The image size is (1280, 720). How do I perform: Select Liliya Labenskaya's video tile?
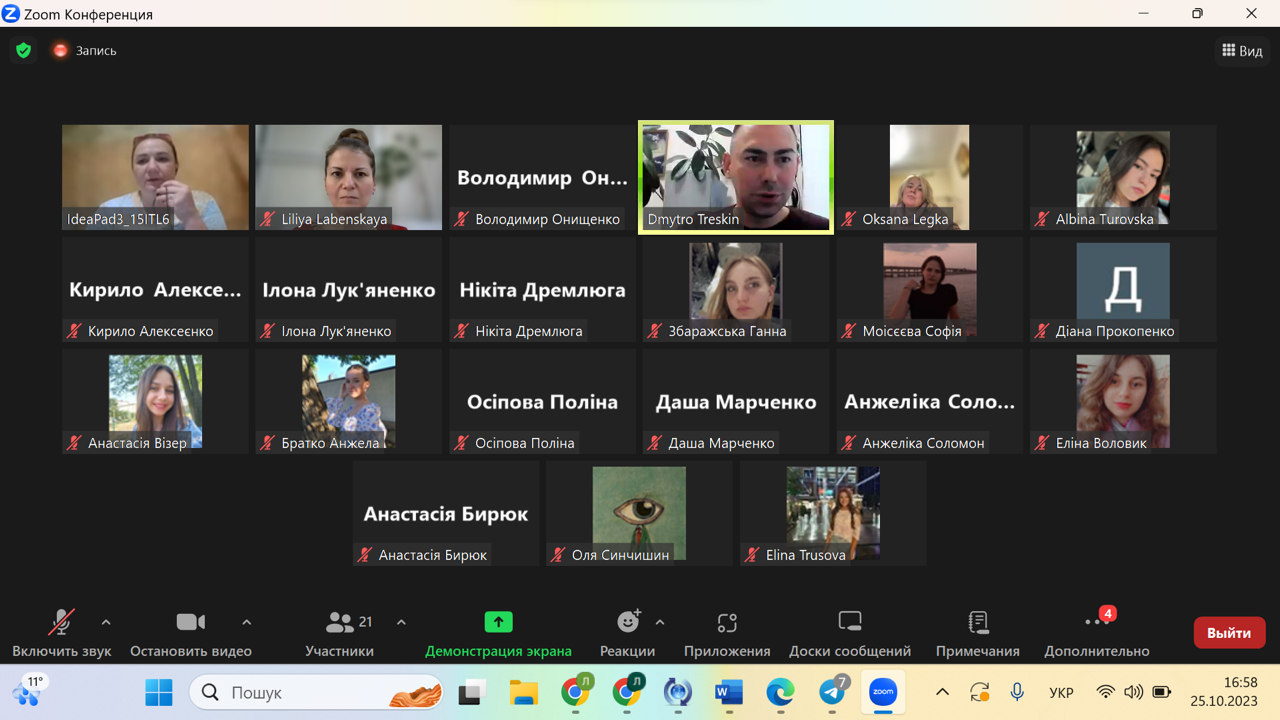tap(348, 177)
